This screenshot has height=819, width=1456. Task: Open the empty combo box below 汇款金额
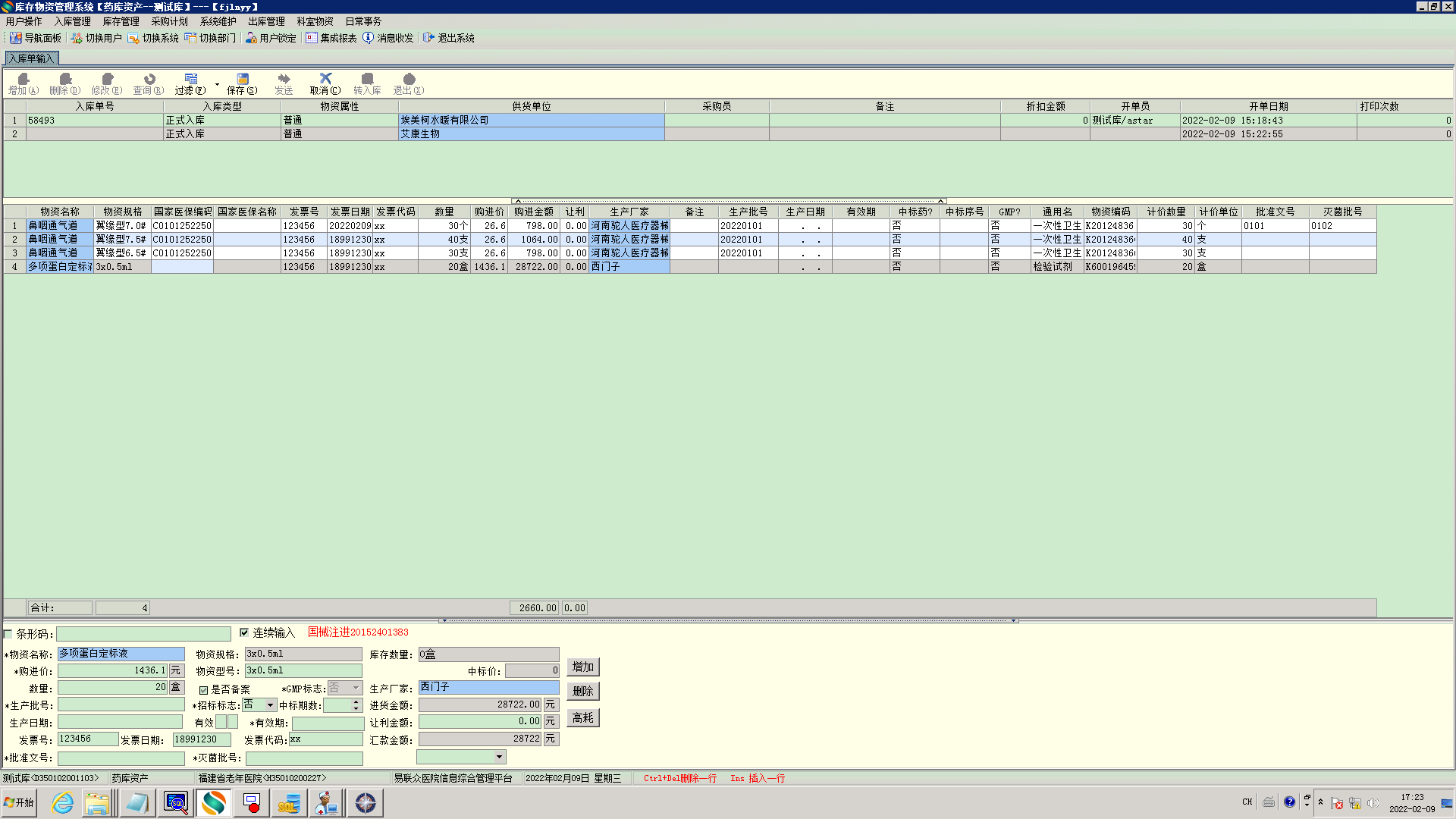point(499,757)
